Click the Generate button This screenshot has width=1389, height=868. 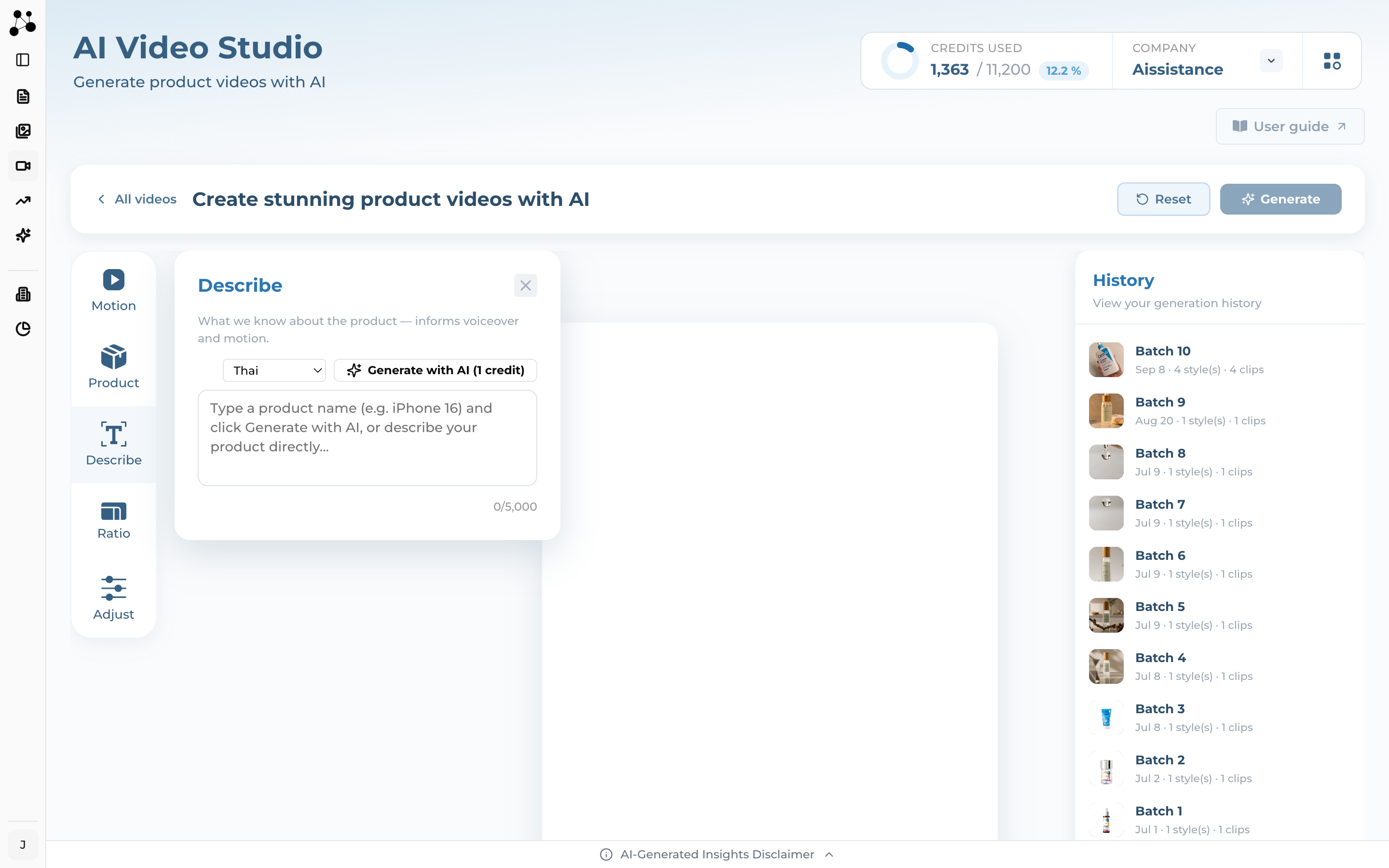point(1280,199)
